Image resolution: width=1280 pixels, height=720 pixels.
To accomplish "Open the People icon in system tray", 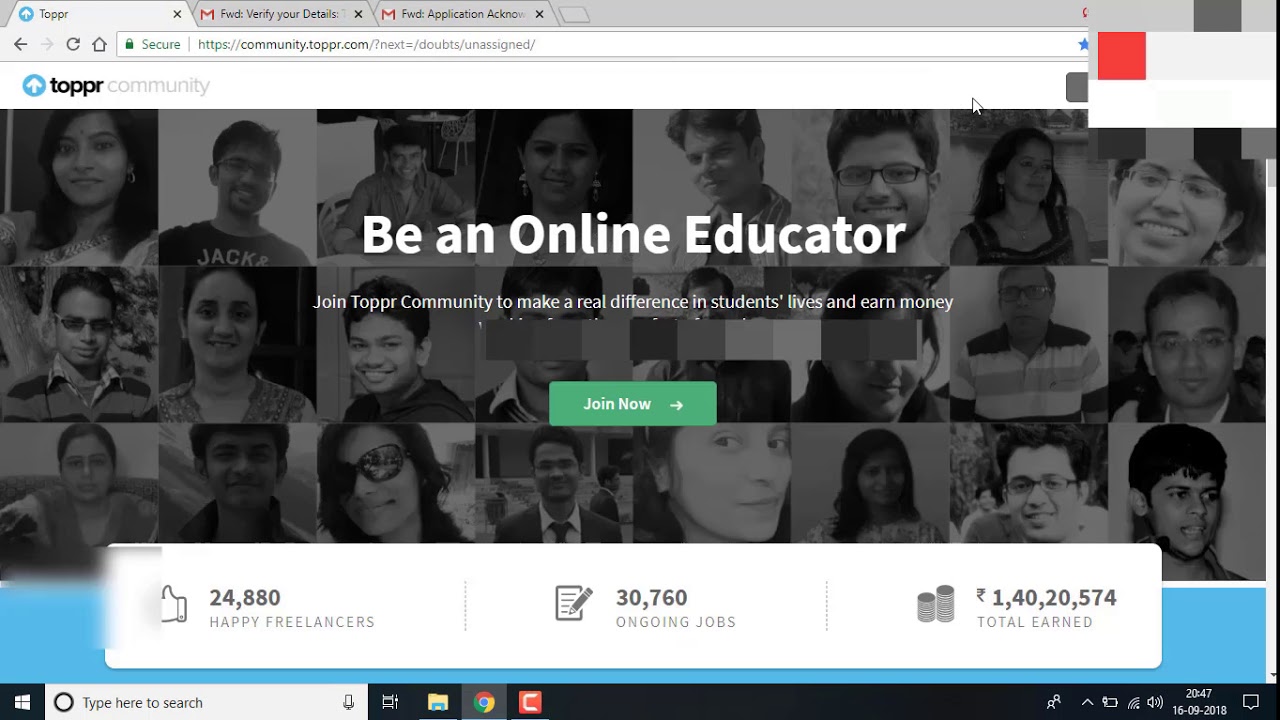I will tap(1054, 702).
